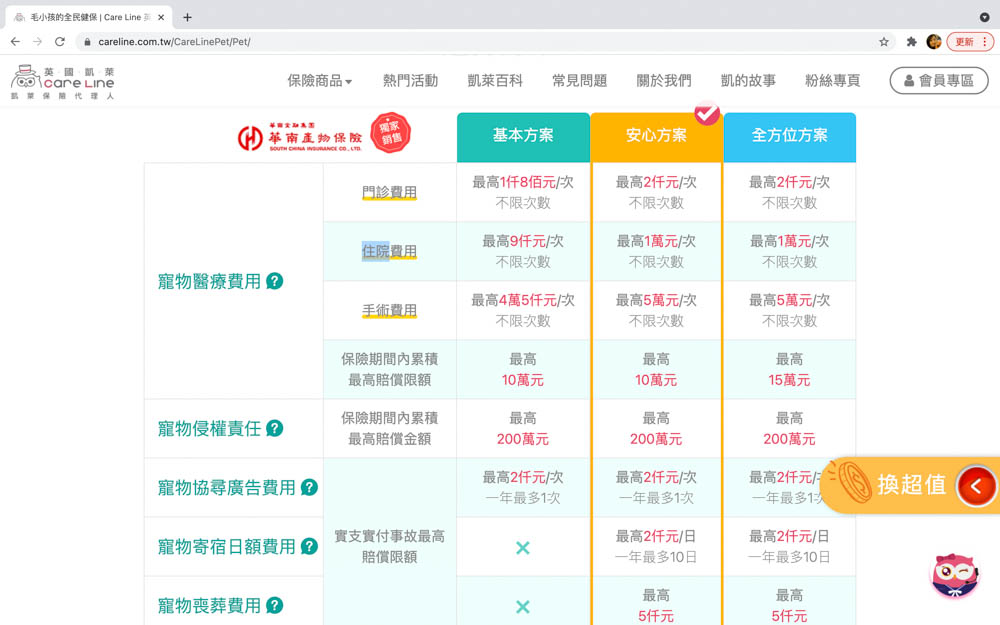Expand the 換超值 floating panel arrow
Viewport: 1000px width, 625px height.
click(x=978, y=486)
